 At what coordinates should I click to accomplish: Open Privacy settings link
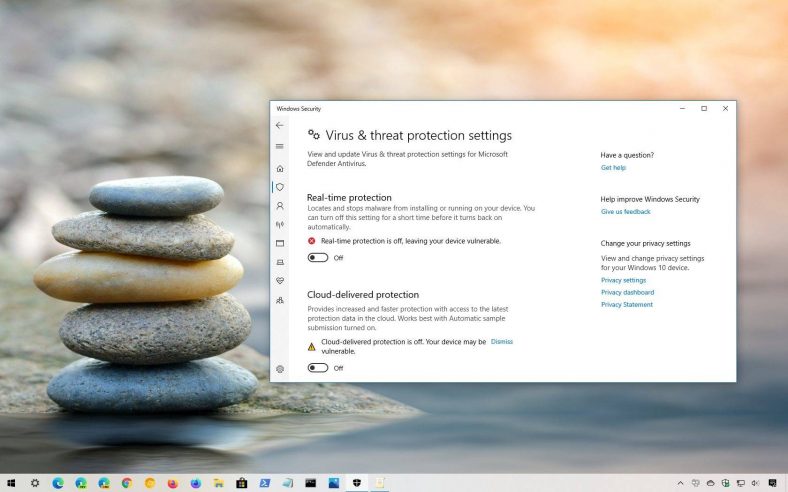(623, 280)
